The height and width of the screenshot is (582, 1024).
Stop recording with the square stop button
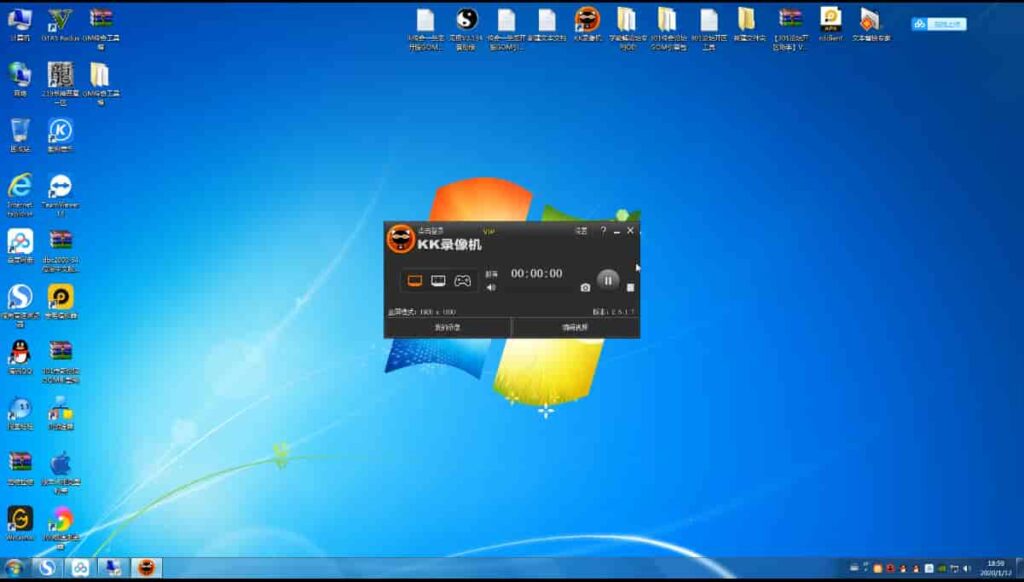tap(630, 288)
